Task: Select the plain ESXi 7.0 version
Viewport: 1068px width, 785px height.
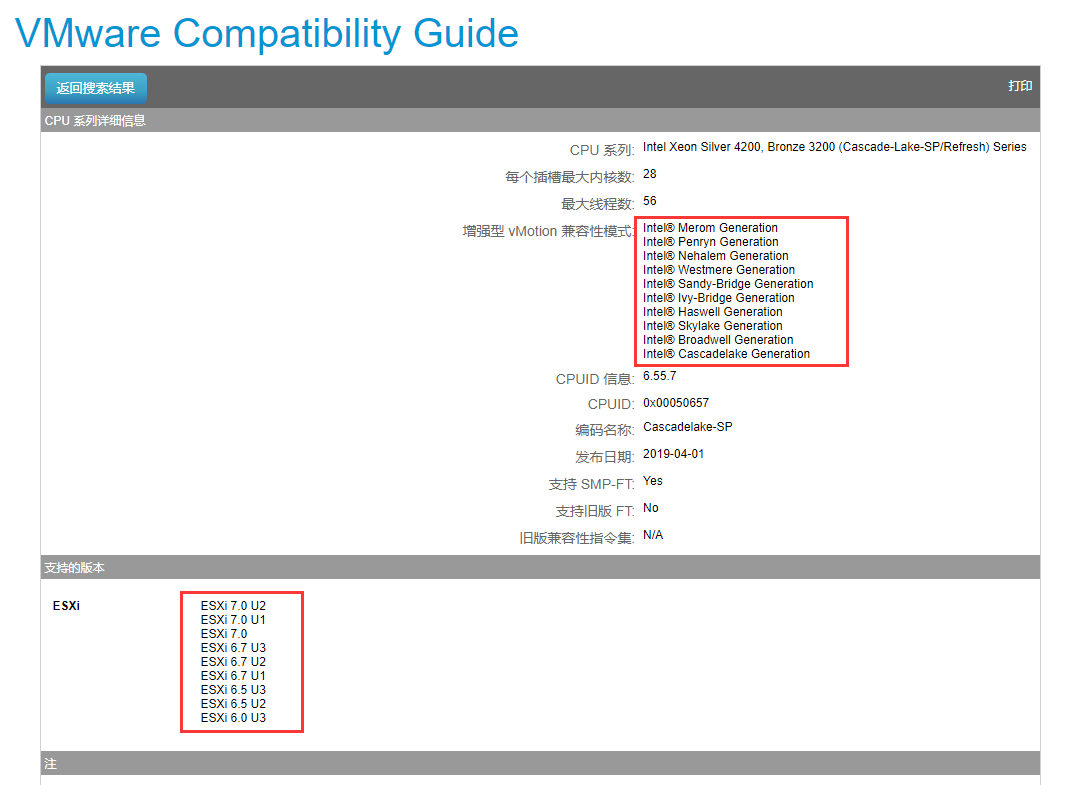Action: (223, 634)
